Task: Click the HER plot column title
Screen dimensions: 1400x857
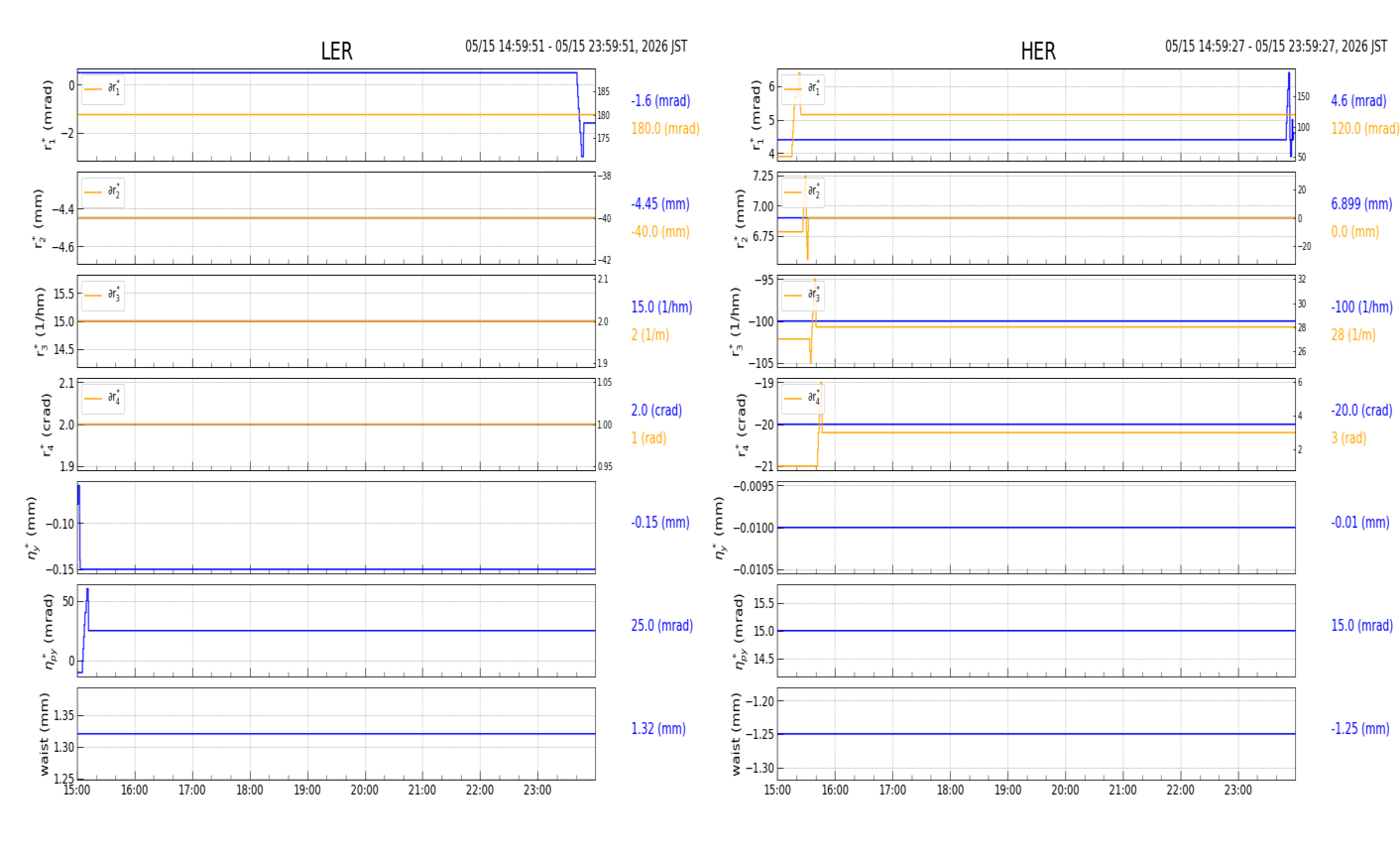Action: pos(1038,52)
